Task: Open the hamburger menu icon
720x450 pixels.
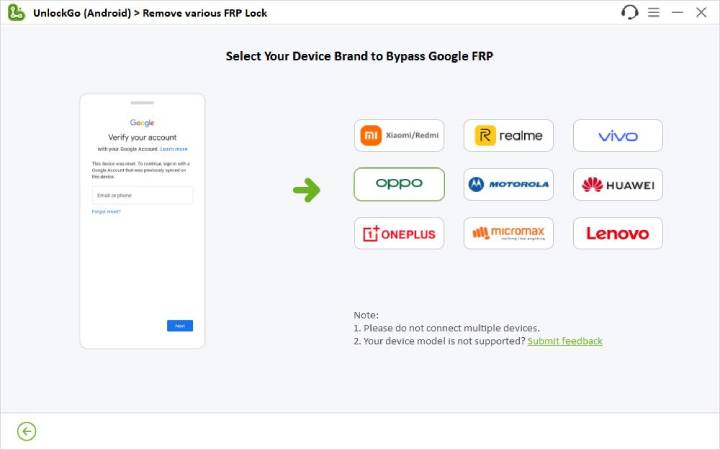Action: [653, 12]
